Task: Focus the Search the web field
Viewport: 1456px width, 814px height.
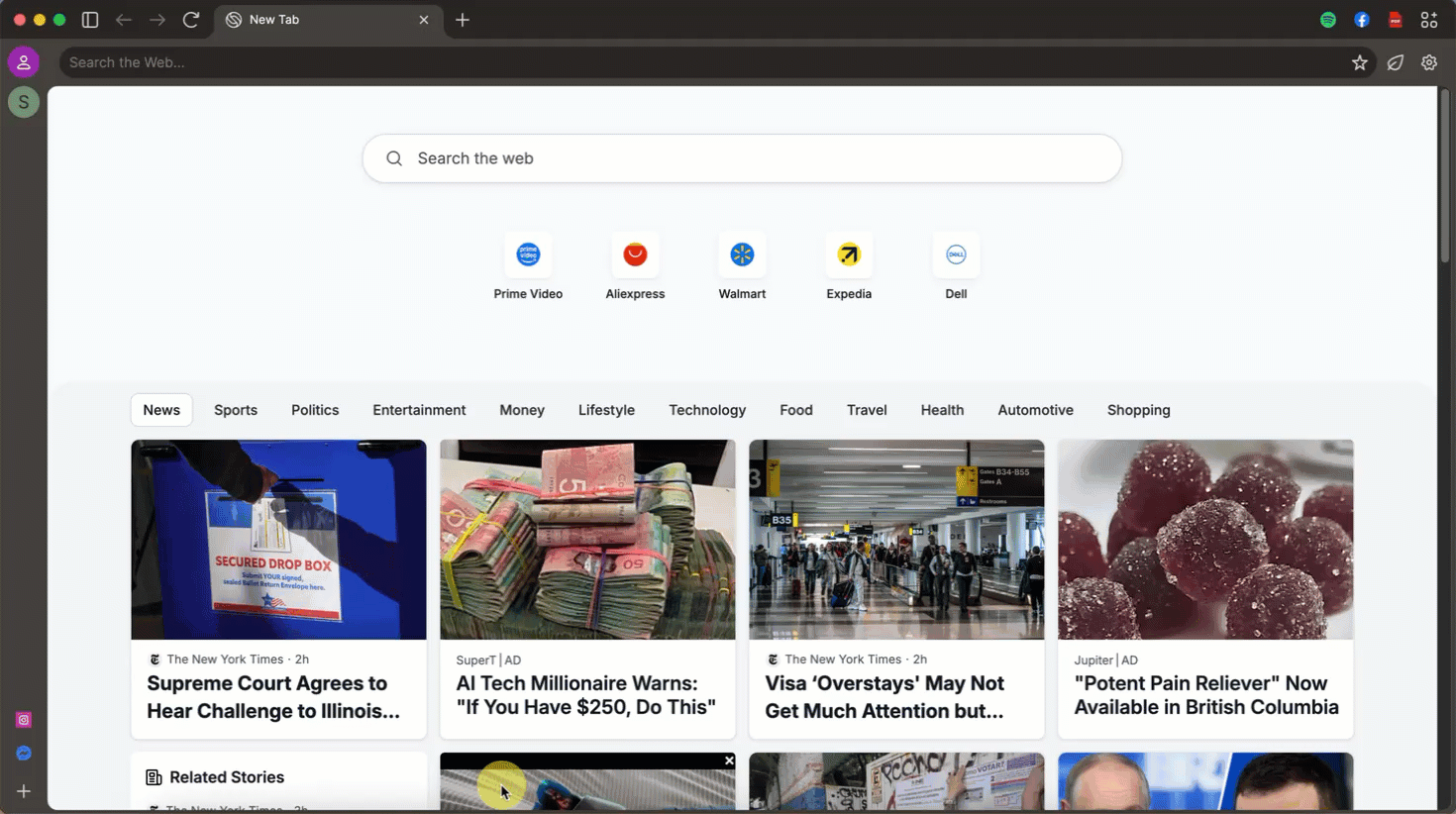Action: pyautogui.click(x=742, y=158)
